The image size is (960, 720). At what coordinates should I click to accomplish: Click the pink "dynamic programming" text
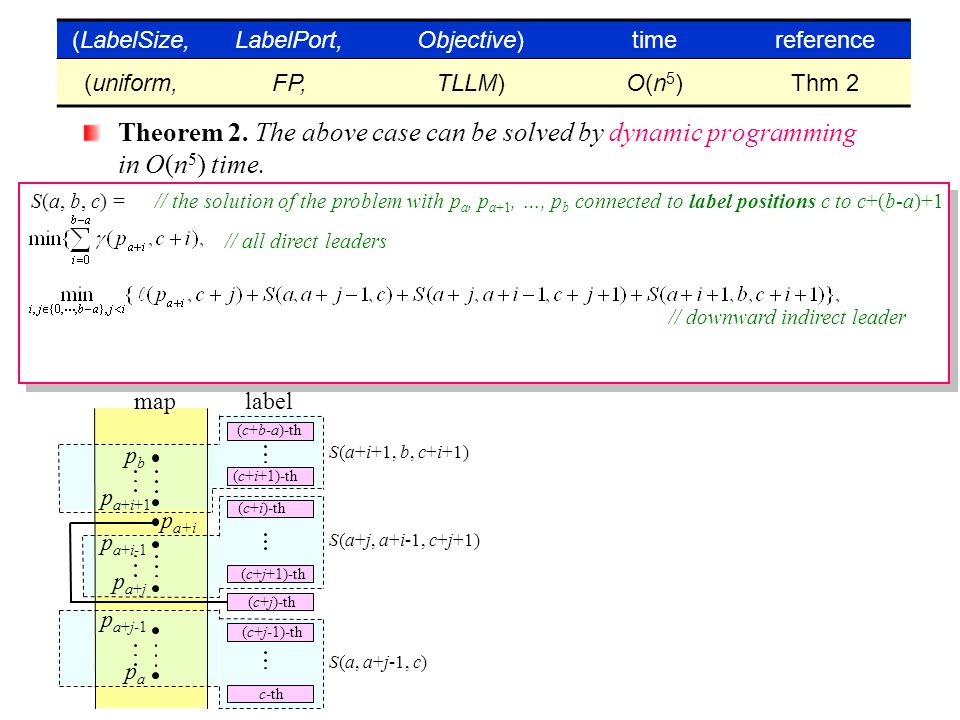tap(732, 133)
